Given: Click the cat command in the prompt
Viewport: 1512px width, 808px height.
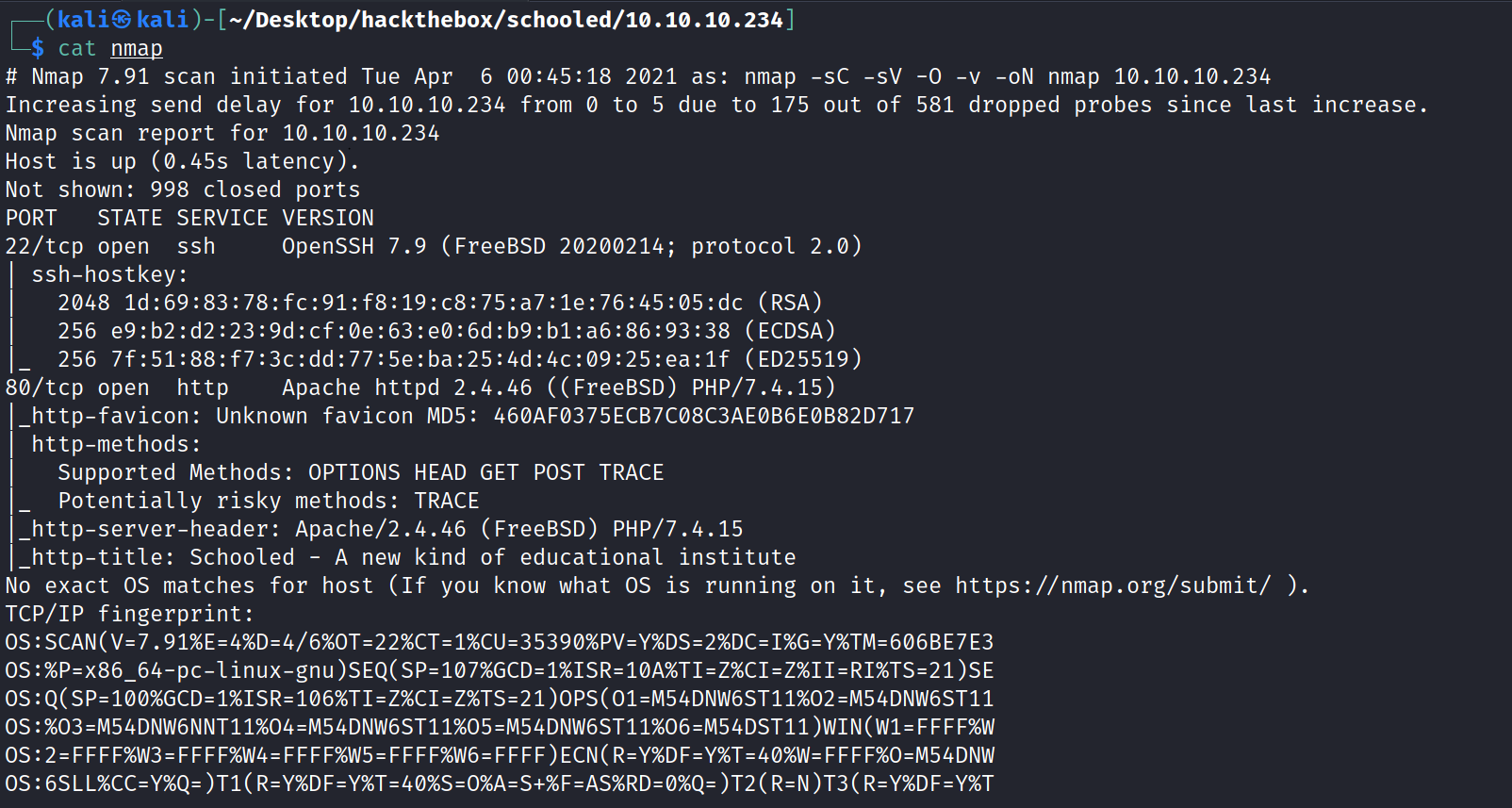Looking at the screenshot, I should 76,48.
